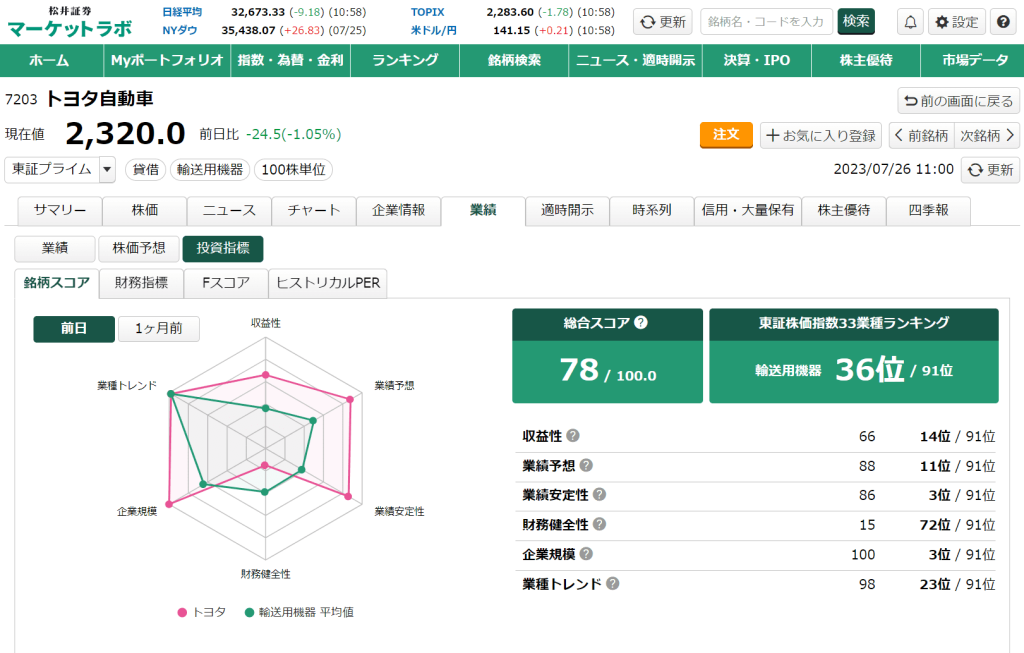The width and height of the screenshot is (1024, 653).
Task: Switch to チャート tab
Action: pyautogui.click(x=314, y=210)
